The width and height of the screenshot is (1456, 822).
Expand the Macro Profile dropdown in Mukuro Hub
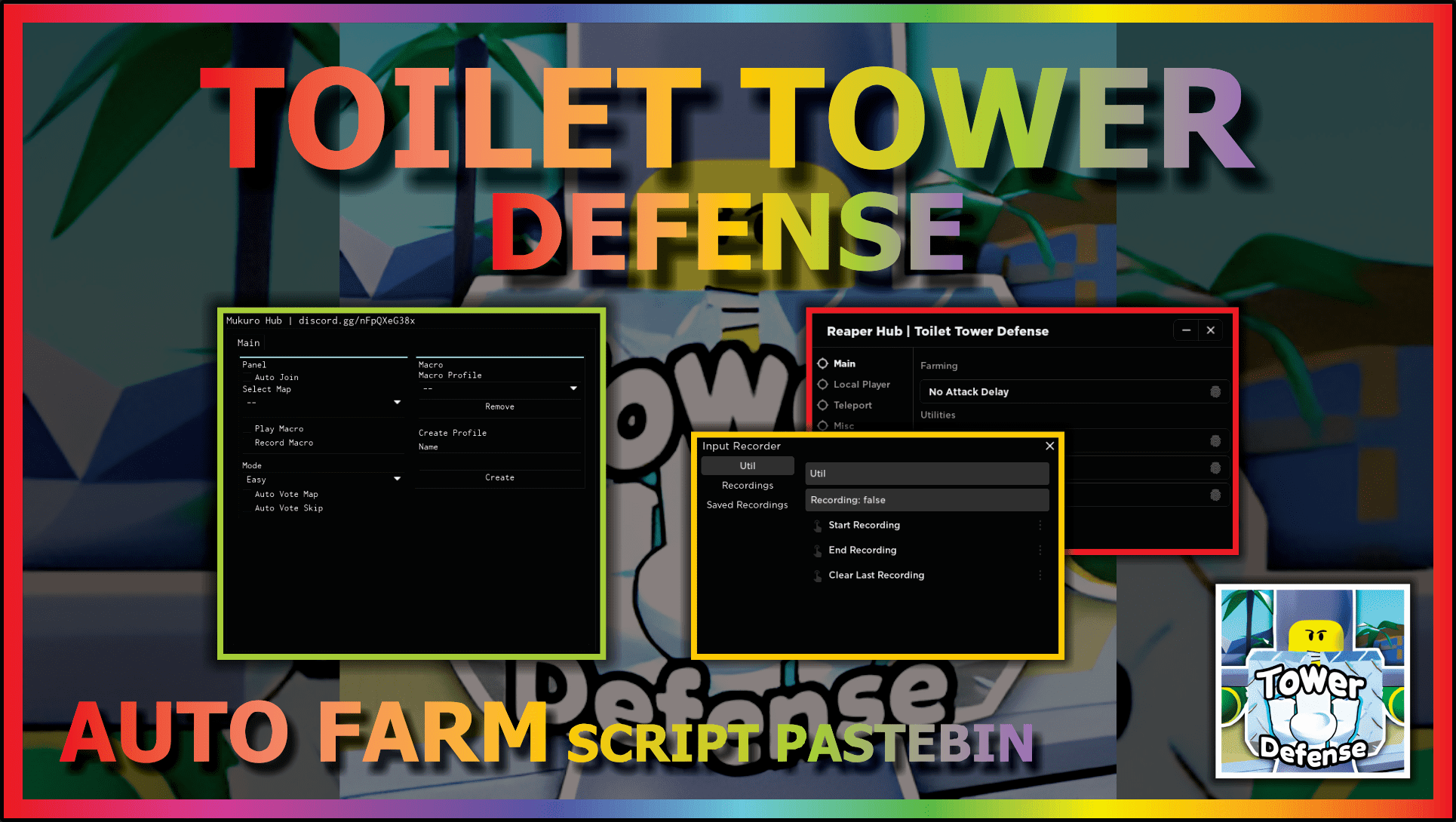click(575, 390)
